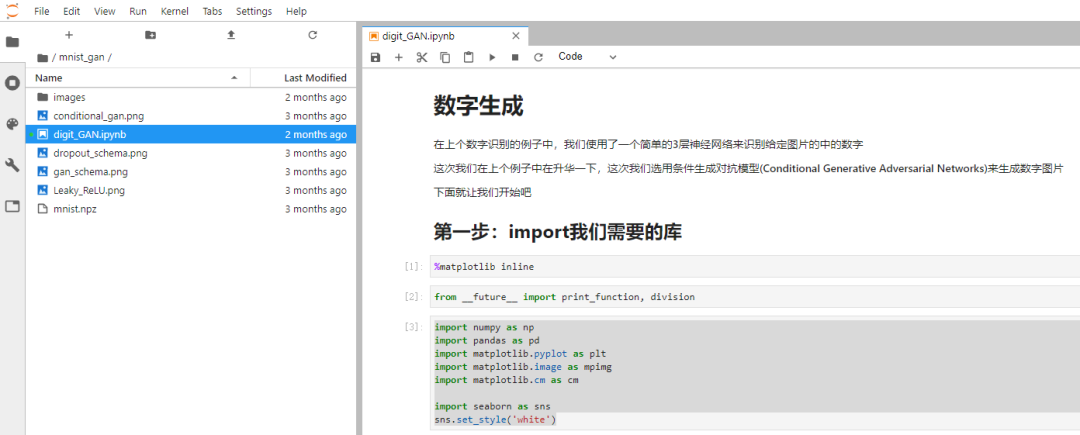Interrupt the kernel with the stop icon

coord(515,57)
